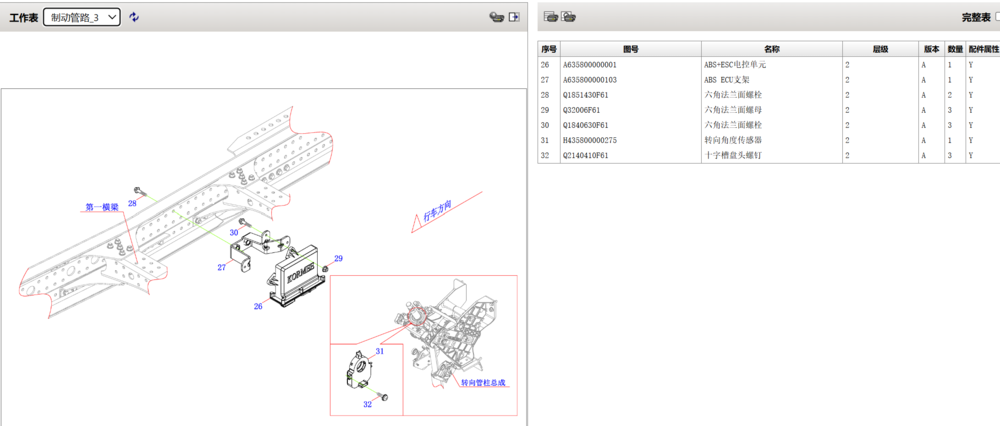
Task: Click the exit arrow icon in left toolbar
Action: 514,17
